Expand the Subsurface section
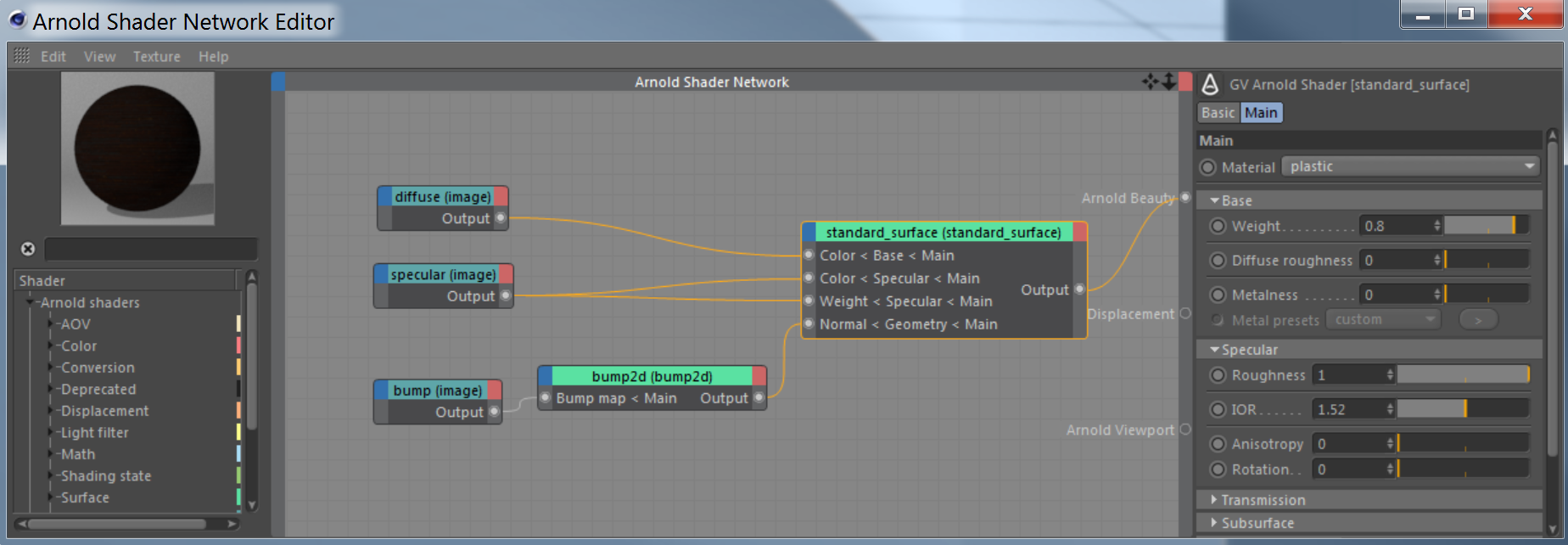The image size is (1568, 545). pyautogui.click(x=1214, y=522)
